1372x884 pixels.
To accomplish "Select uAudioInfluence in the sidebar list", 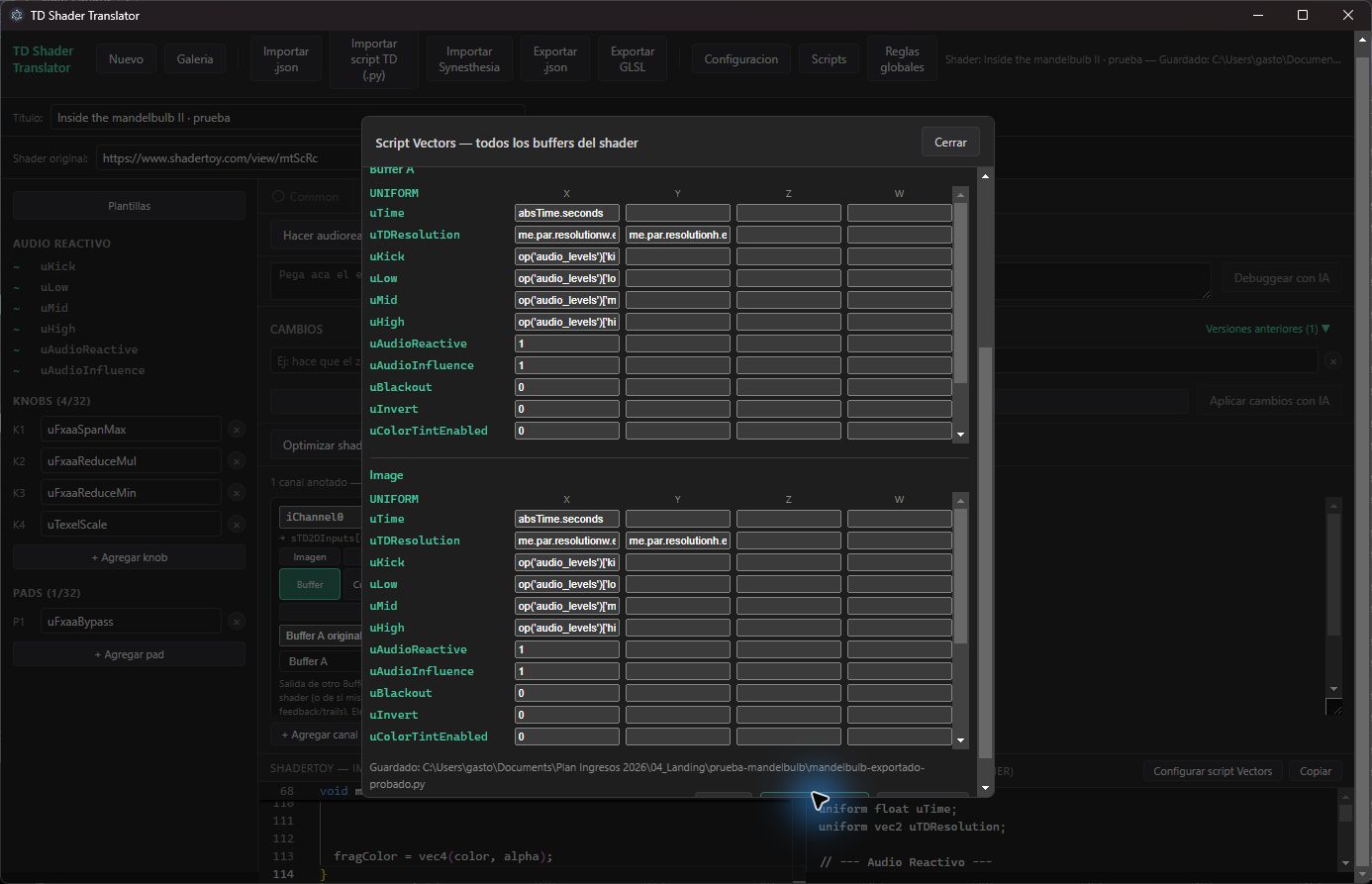I will tap(92, 370).
